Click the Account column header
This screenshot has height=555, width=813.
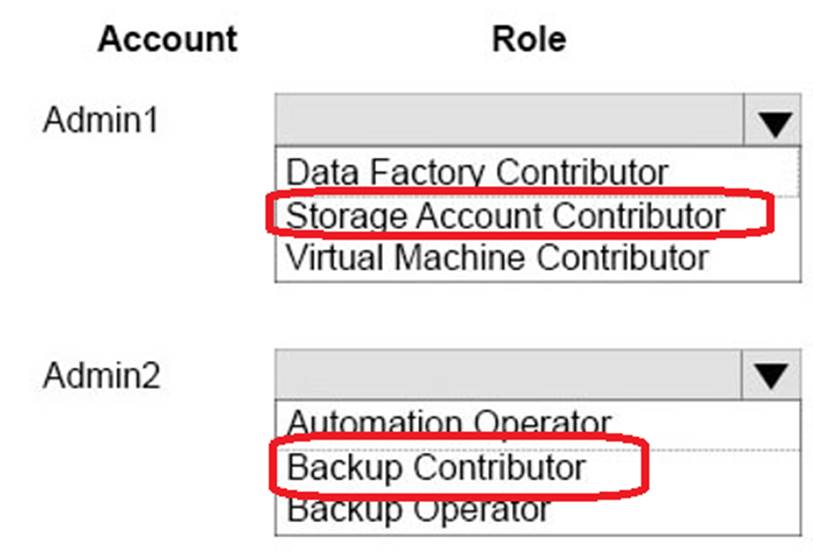tap(167, 39)
